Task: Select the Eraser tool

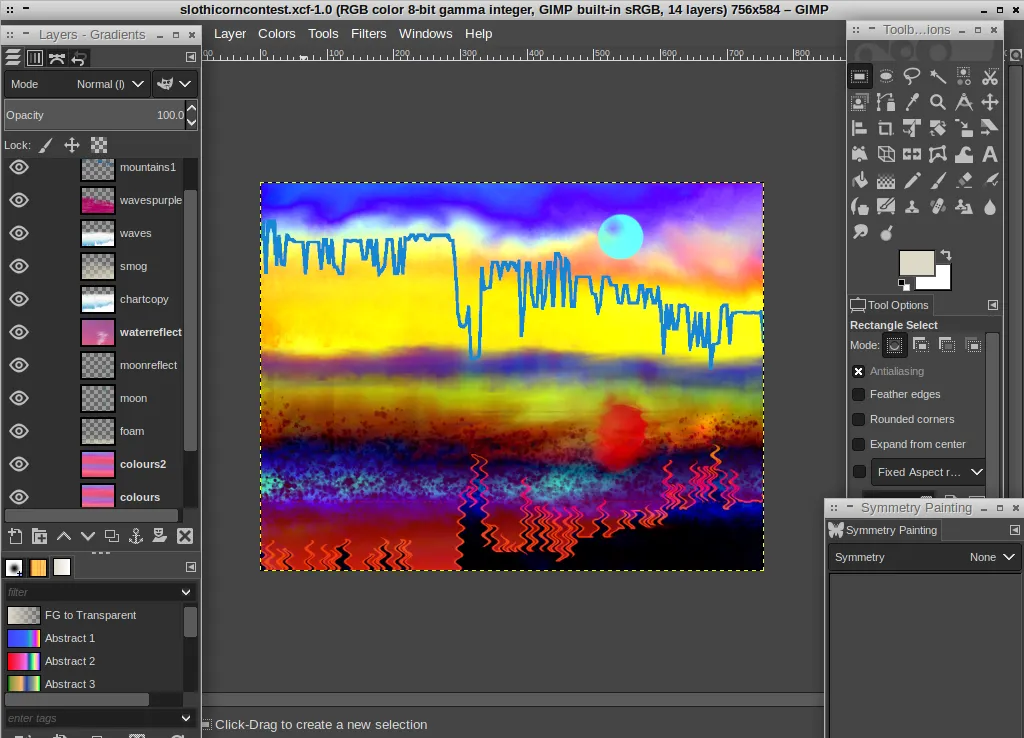Action: click(964, 181)
